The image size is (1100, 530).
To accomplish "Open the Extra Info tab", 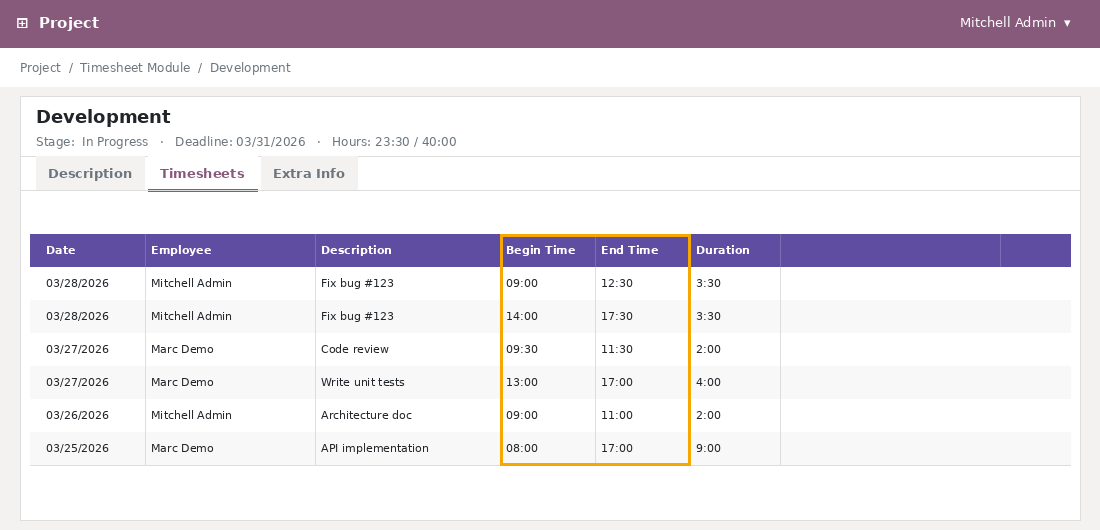I will coord(309,173).
